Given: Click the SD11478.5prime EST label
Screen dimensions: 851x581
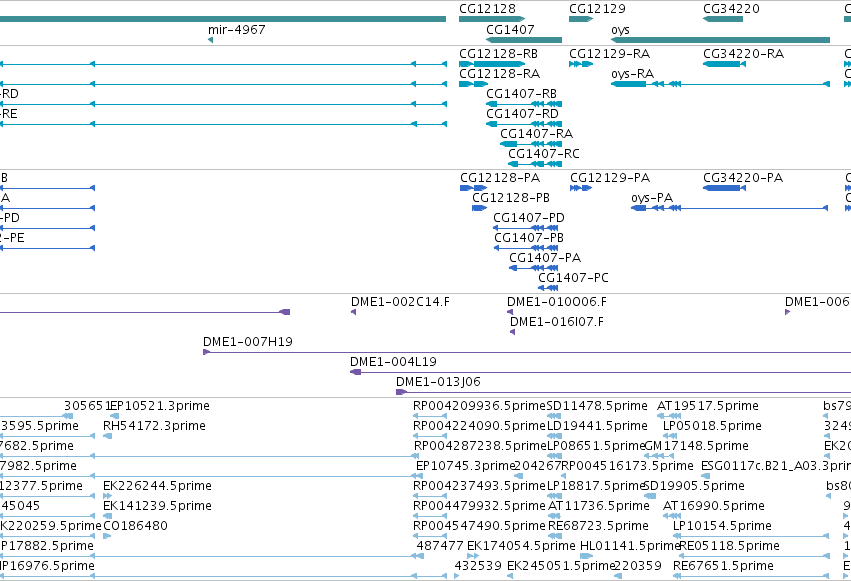Looking at the screenshot, I should pos(596,406).
